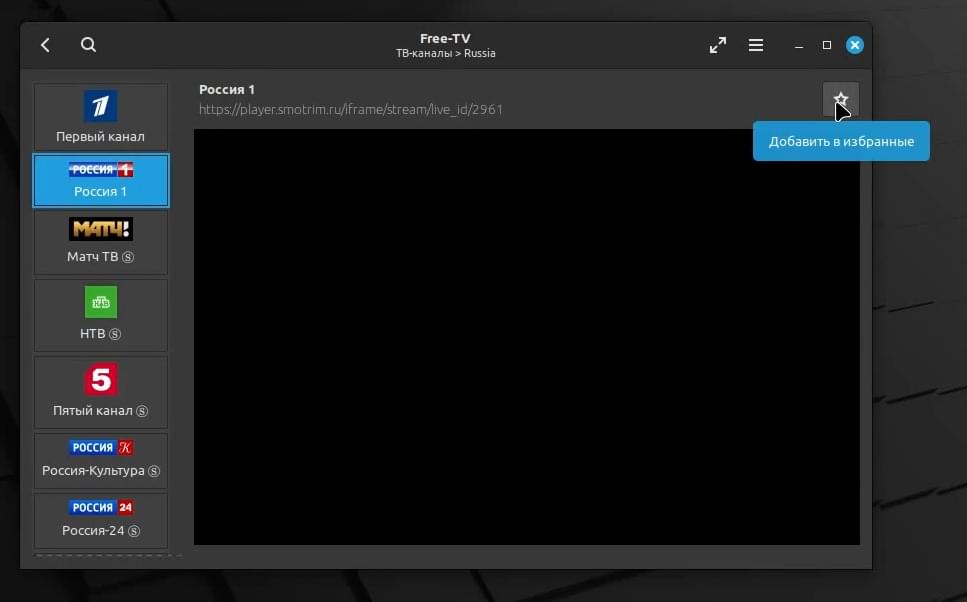Click the player.smotrim.ru stream URL

pos(350,109)
